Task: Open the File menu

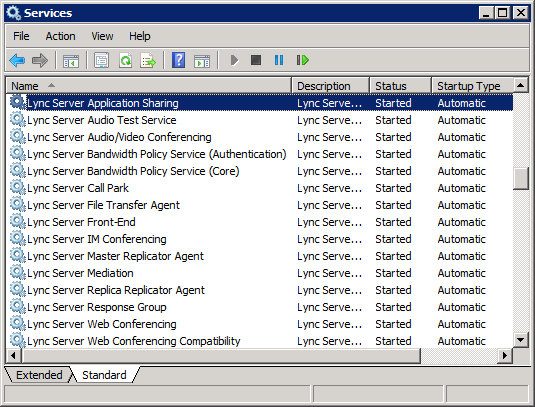Action: click(21, 36)
